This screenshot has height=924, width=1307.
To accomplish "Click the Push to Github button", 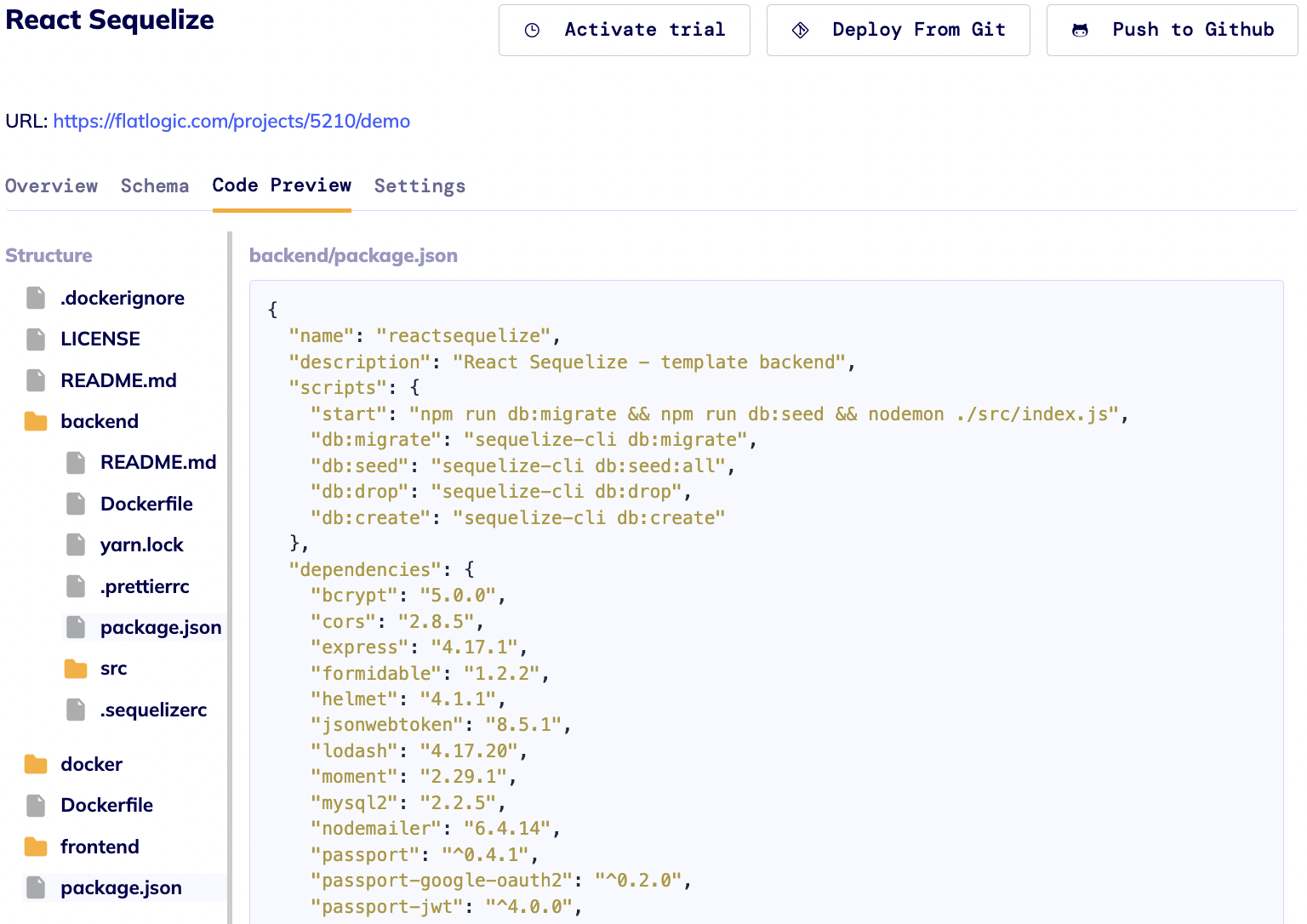I will tap(1173, 31).
